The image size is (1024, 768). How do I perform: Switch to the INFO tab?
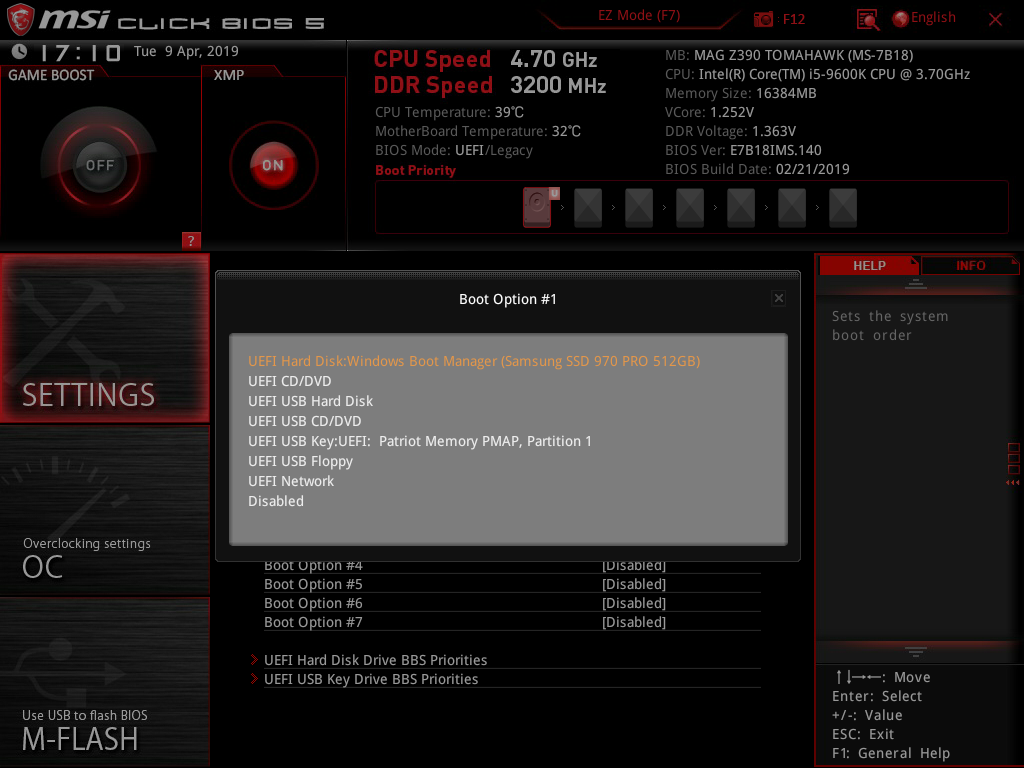[x=970, y=266]
